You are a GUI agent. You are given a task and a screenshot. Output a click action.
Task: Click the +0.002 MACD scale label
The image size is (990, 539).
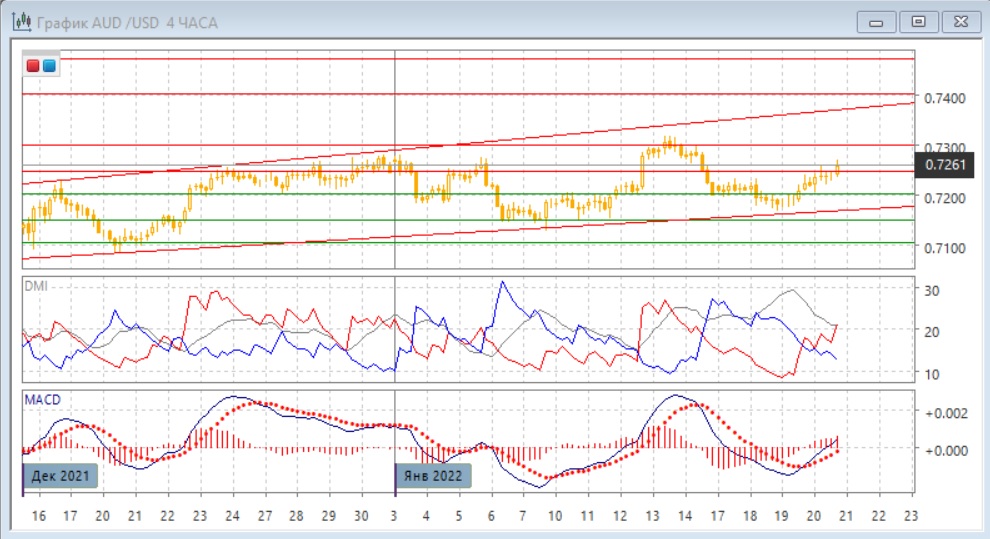pyautogui.click(x=945, y=413)
